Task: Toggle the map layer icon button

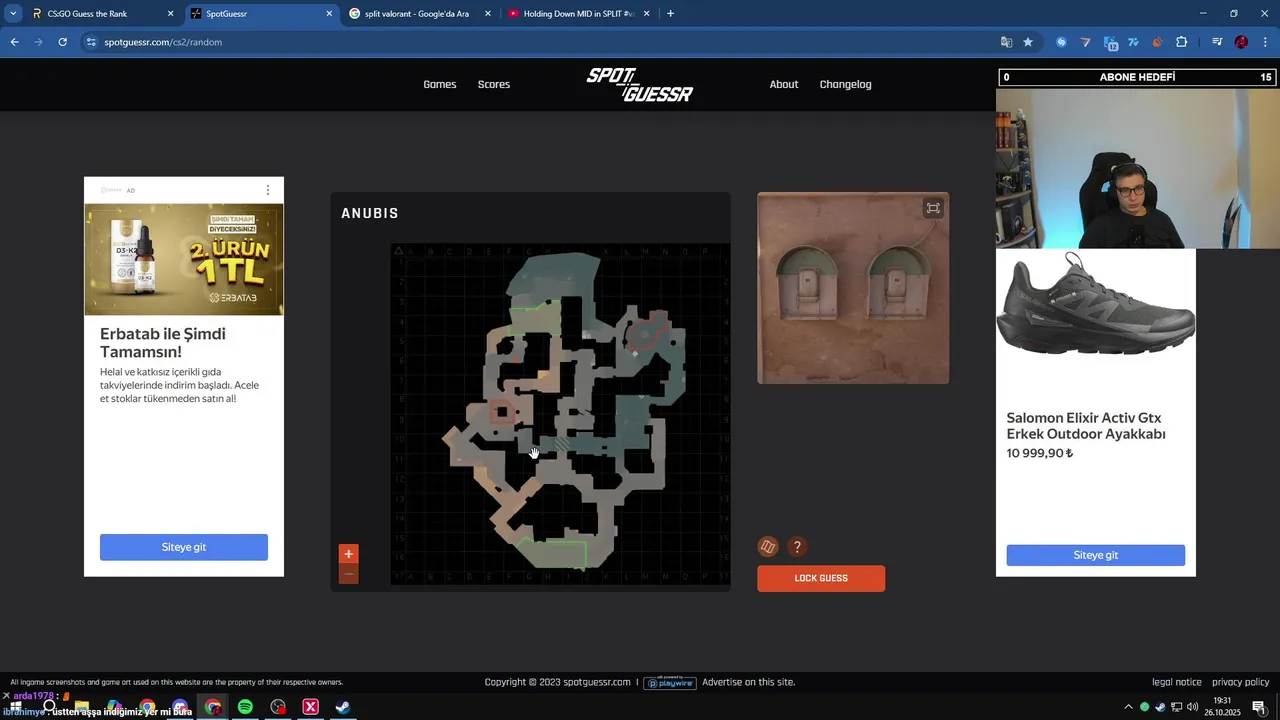Action: tap(768, 546)
